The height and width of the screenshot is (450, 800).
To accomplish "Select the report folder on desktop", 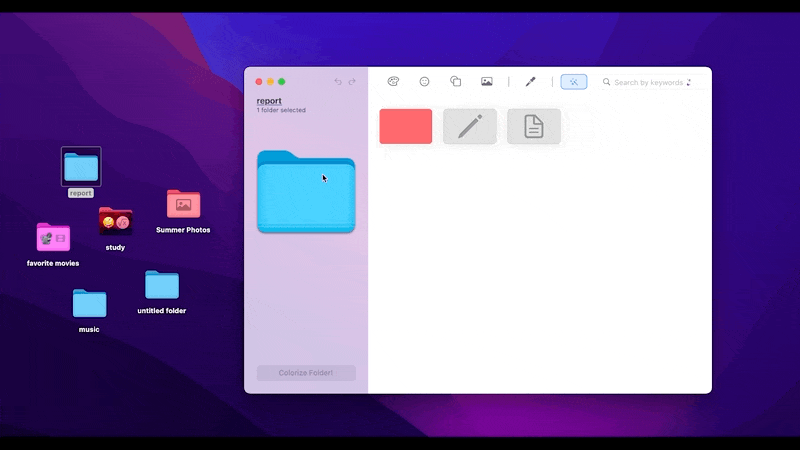I will (x=81, y=167).
